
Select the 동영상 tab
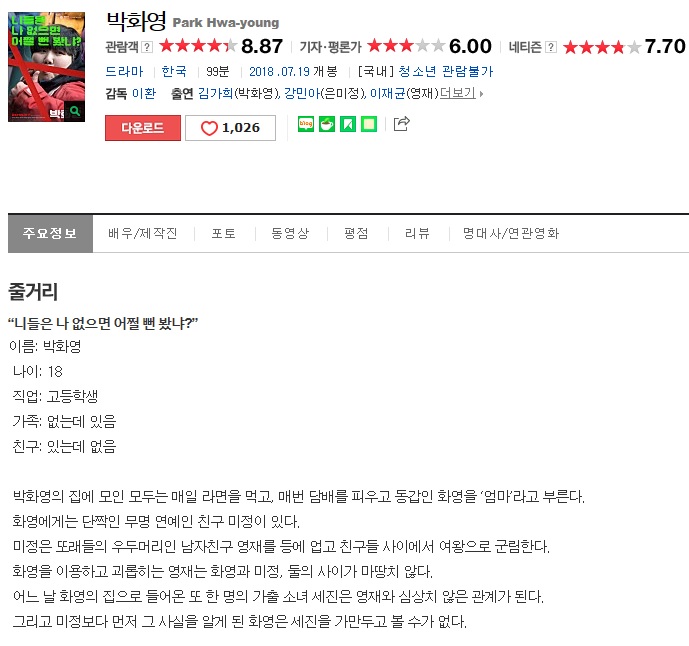(x=290, y=233)
